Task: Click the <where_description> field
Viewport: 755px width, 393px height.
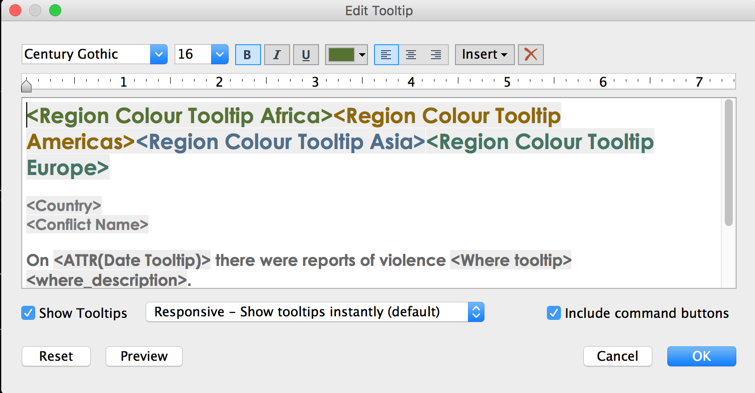Action: click(x=106, y=280)
